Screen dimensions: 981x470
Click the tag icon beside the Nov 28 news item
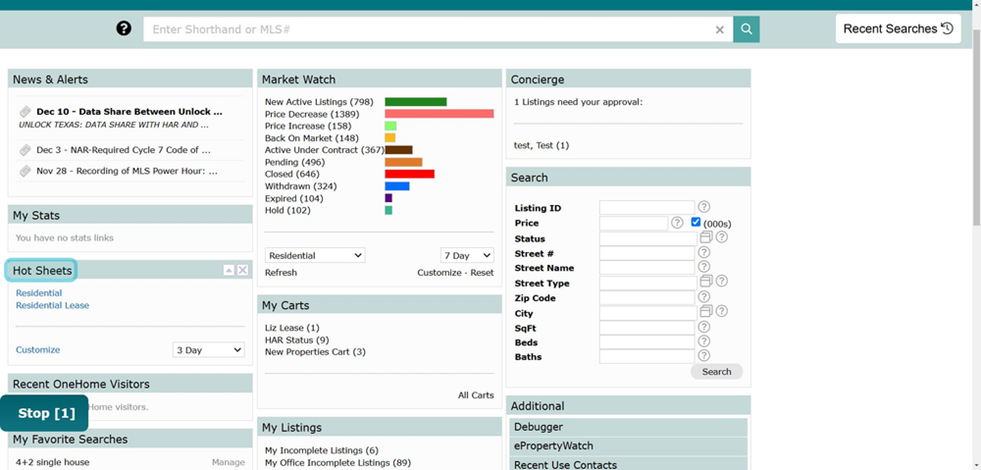[25, 171]
